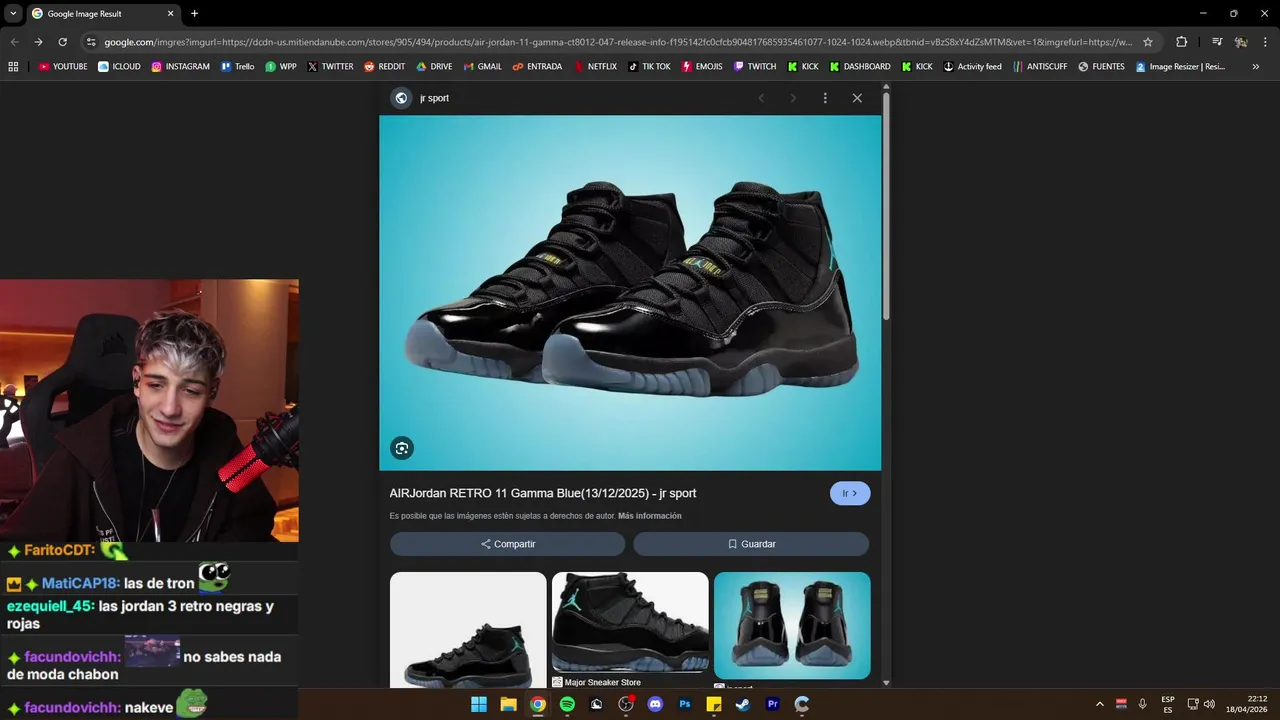Click the browser address bar

click(618, 42)
